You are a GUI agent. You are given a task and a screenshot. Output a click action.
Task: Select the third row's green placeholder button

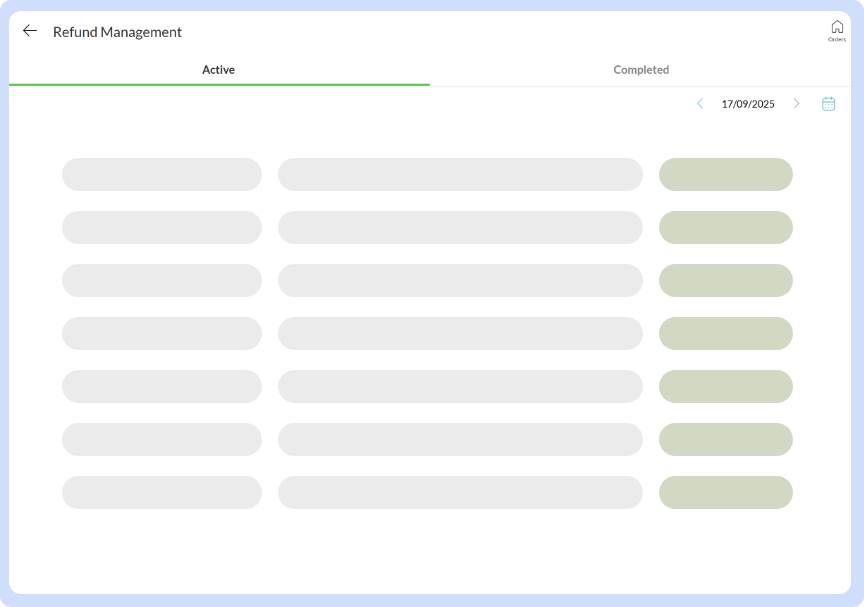725,280
